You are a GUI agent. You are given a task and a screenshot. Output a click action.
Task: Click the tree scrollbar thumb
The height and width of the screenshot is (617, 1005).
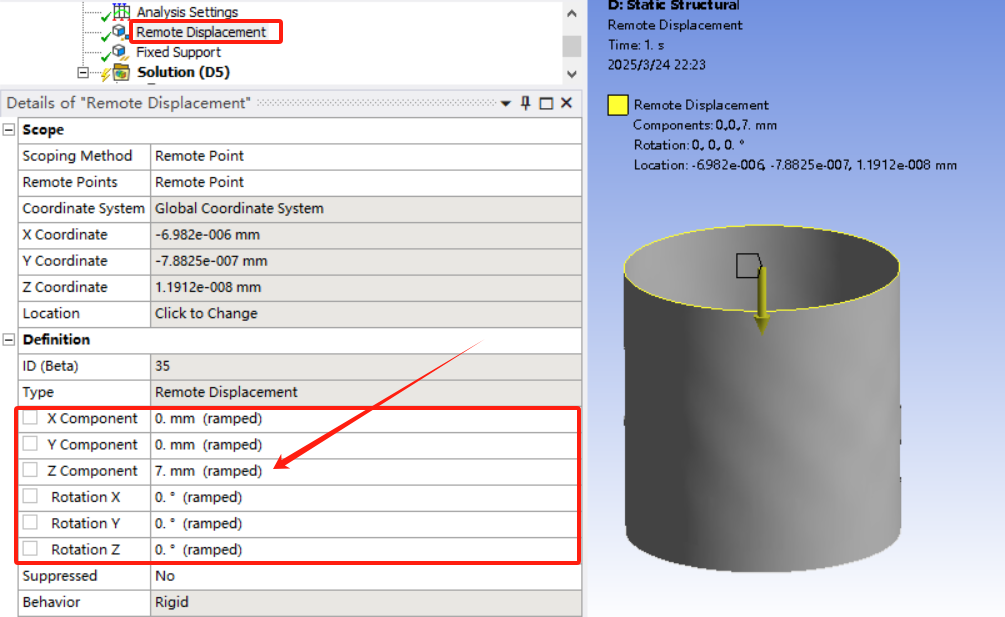[x=572, y=46]
